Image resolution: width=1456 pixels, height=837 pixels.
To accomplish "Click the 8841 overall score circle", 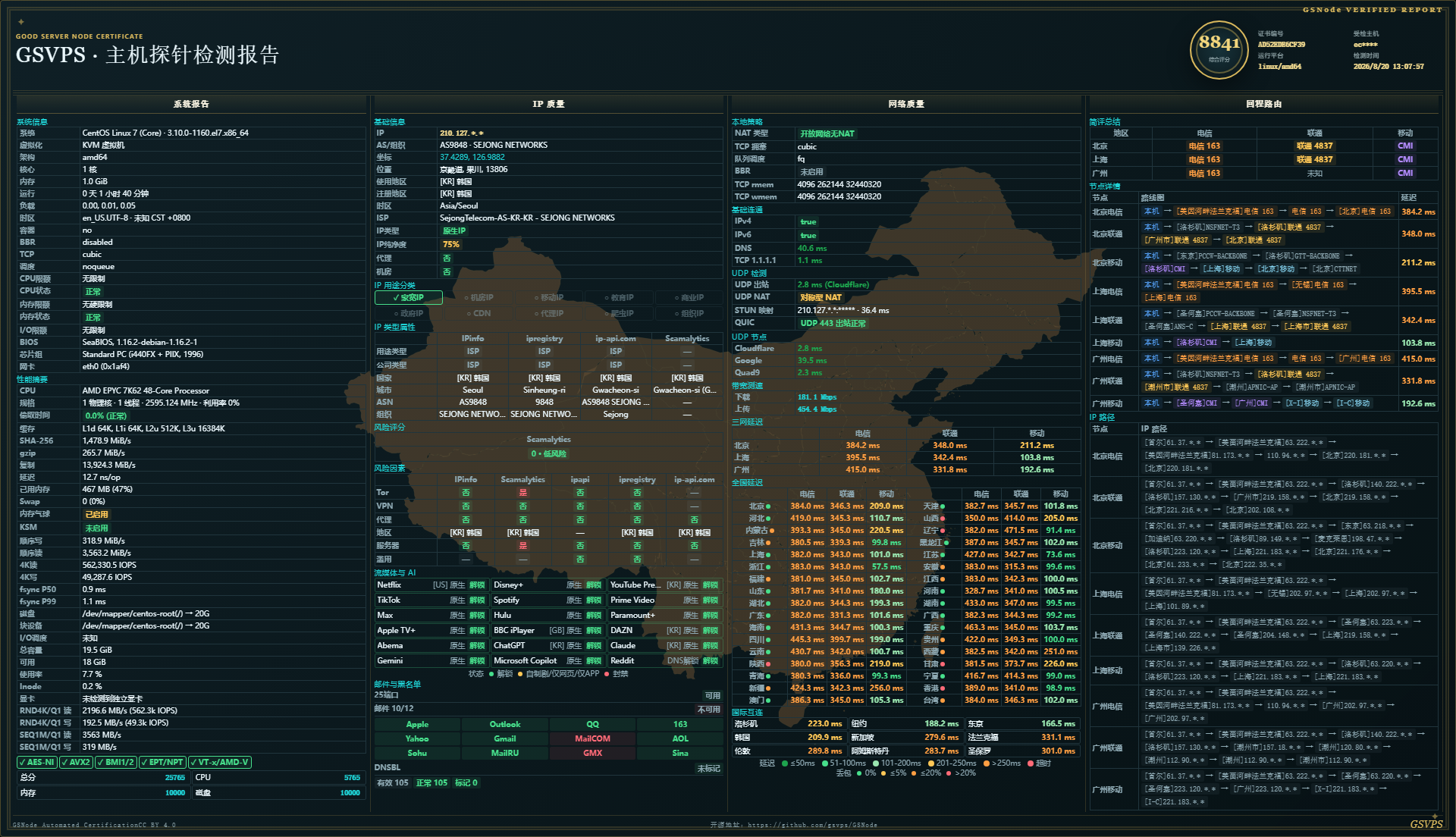I will click(x=1219, y=50).
